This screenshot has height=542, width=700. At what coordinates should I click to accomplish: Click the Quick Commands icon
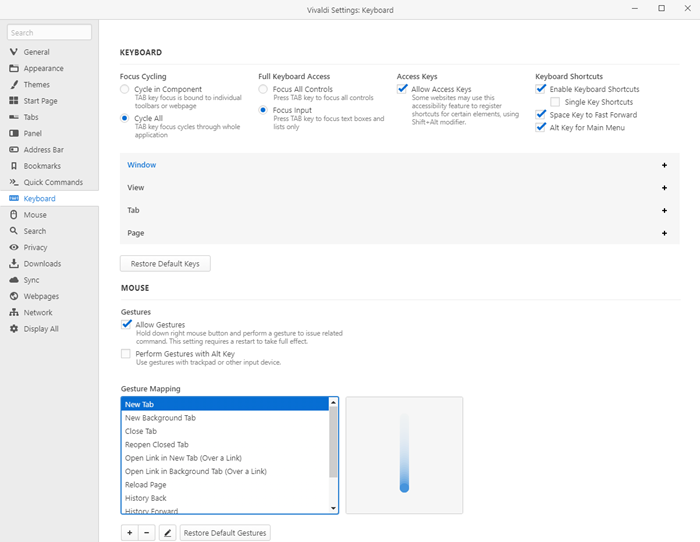tap(14, 182)
